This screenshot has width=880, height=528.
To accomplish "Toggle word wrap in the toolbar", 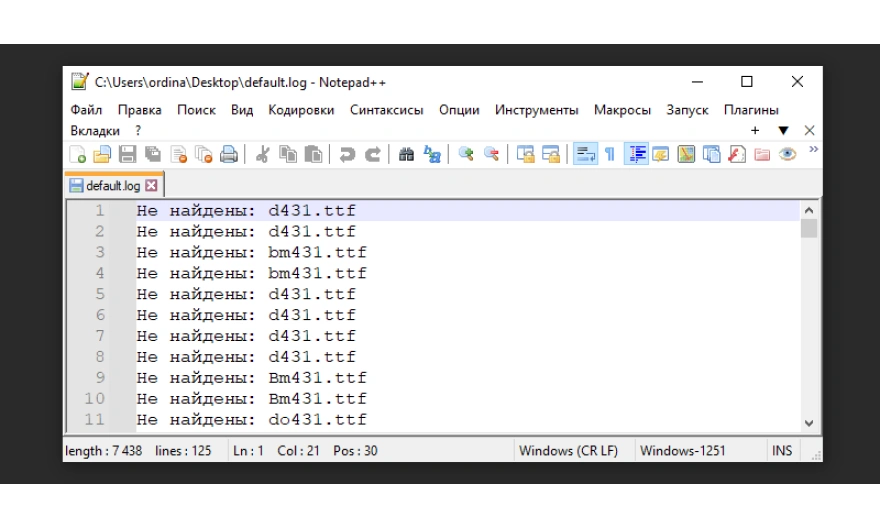I will point(585,154).
